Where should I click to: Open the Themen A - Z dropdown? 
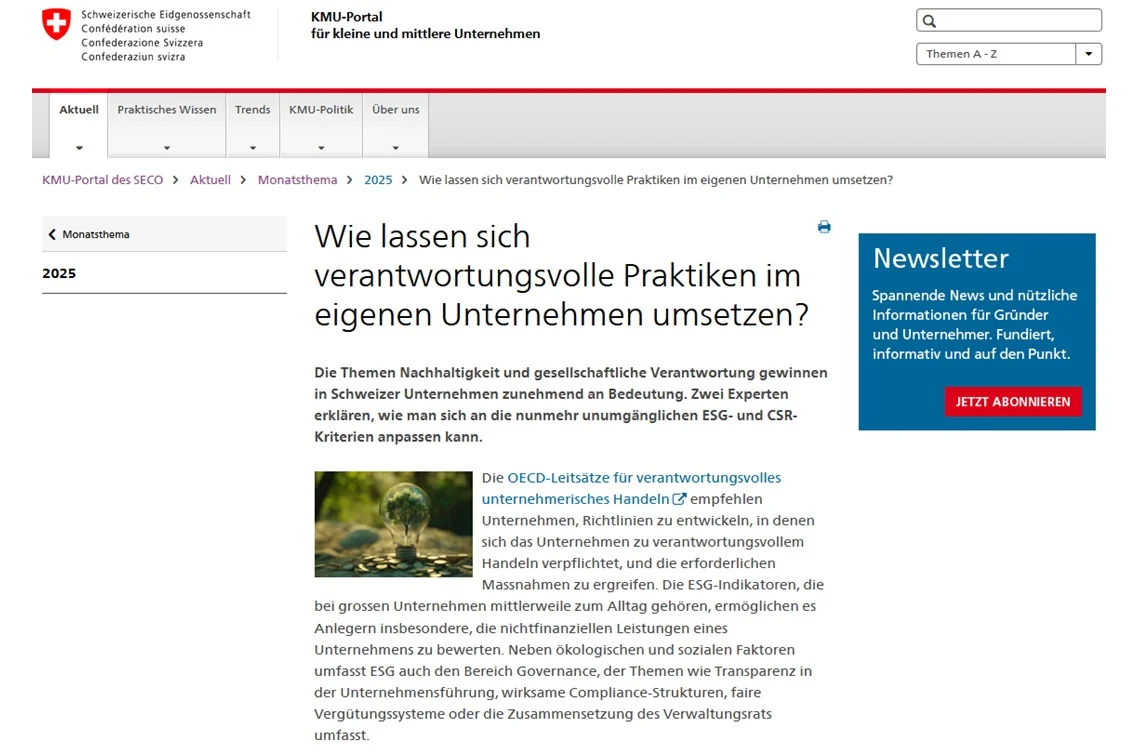click(x=1088, y=54)
